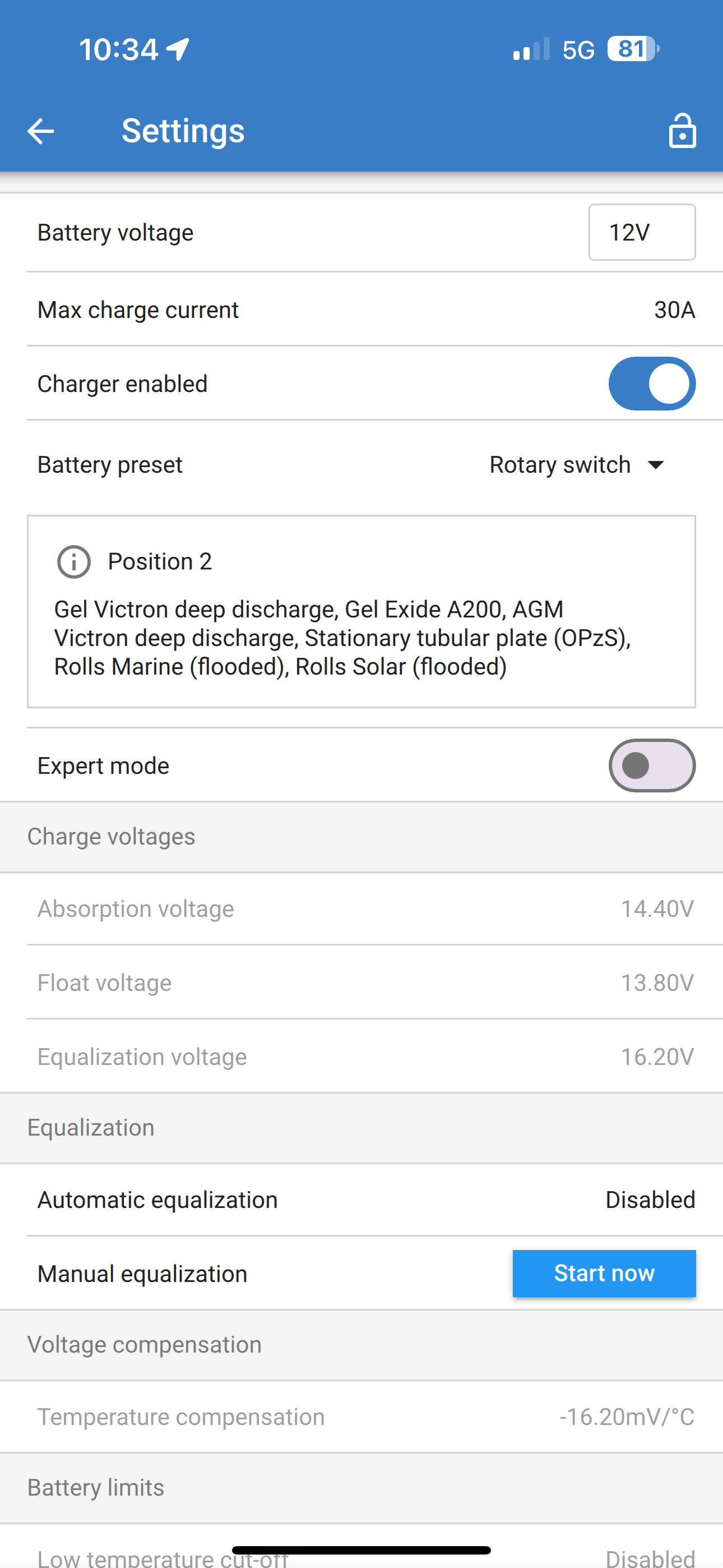Screen dimensions: 723x1568
Task: Tap the Equalization voltage 16.20V row
Action: (x=361, y=1056)
